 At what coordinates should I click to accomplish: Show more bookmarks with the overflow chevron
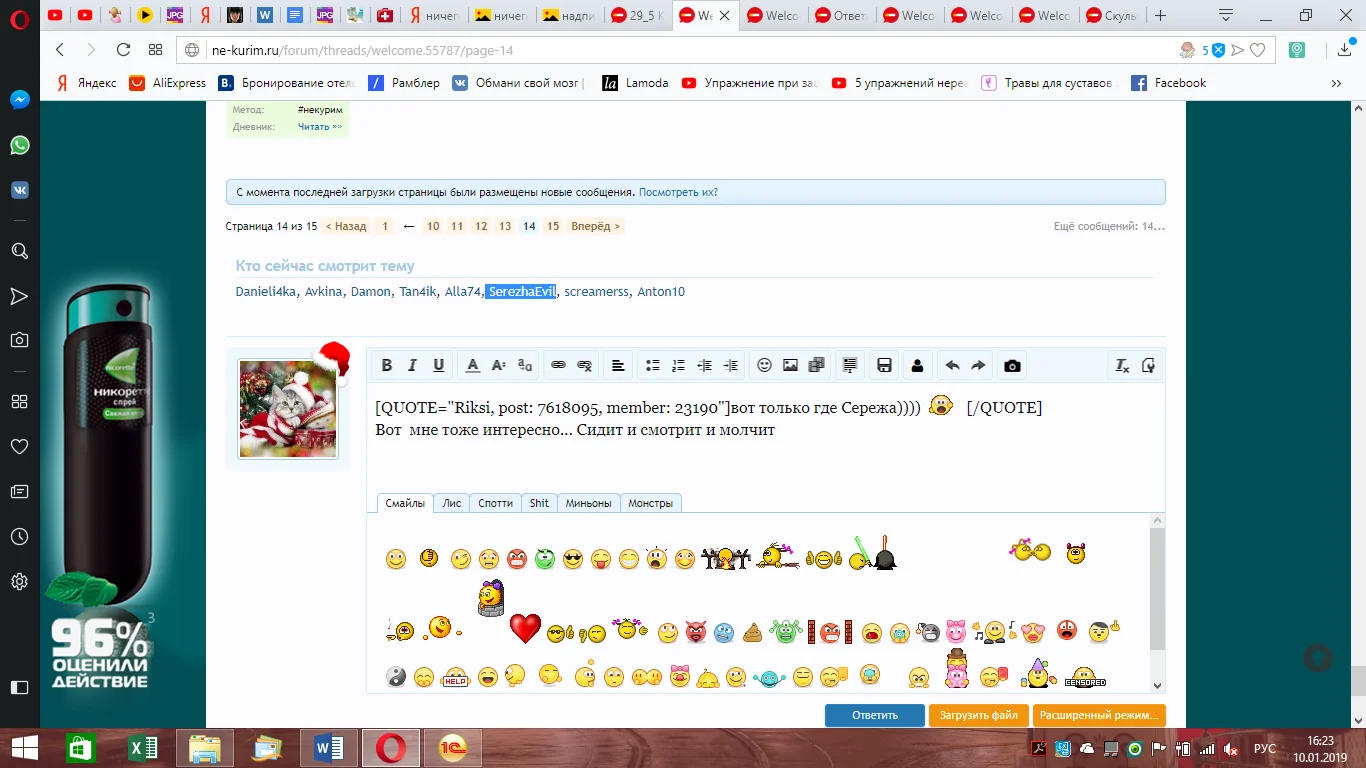coord(1336,83)
